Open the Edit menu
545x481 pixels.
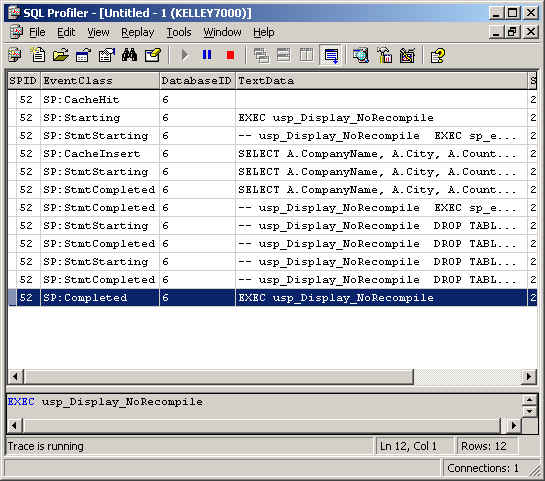(66, 32)
